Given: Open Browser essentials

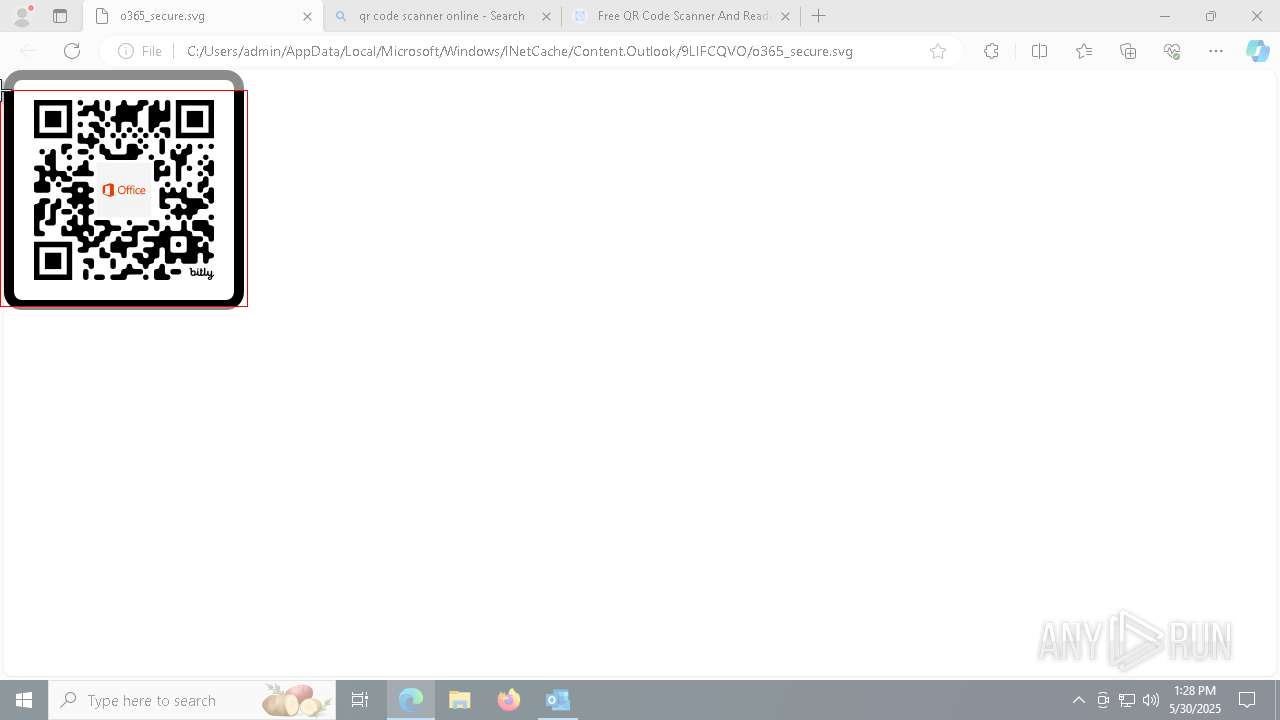Looking at the screenshot, I should pyautogui.click(x=1172, y=51).
